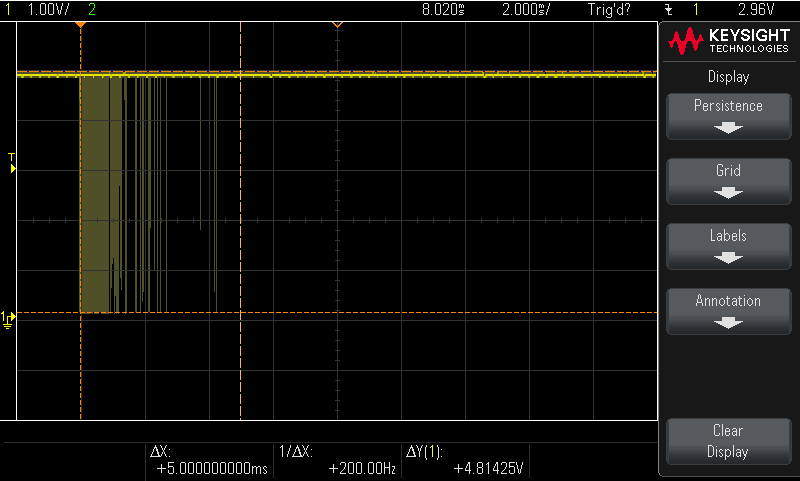The image size is (800, 481).
Task: Open the Grid softkey menu
Action: tap(728, 180)
